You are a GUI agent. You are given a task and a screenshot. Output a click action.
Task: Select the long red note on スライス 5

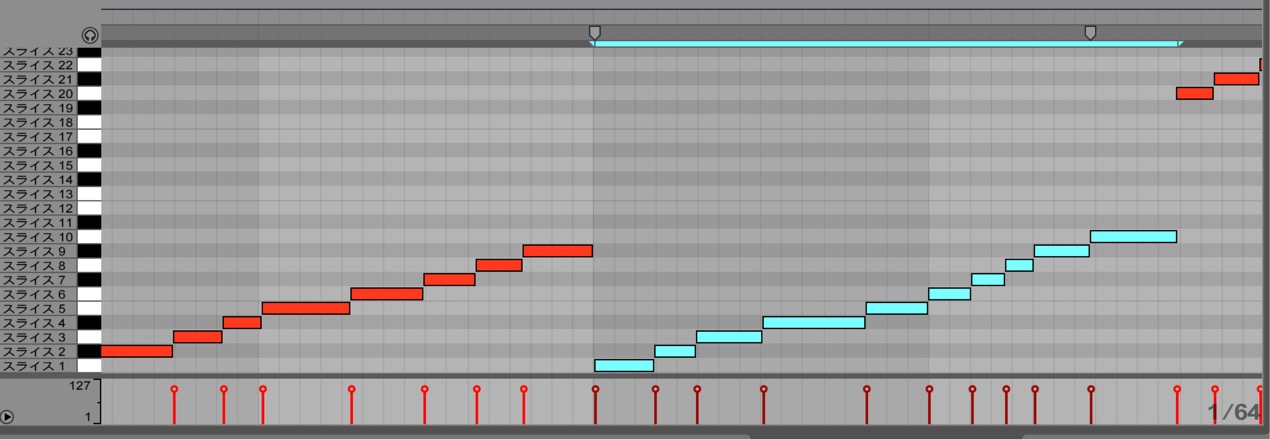[x=306, y=308]
